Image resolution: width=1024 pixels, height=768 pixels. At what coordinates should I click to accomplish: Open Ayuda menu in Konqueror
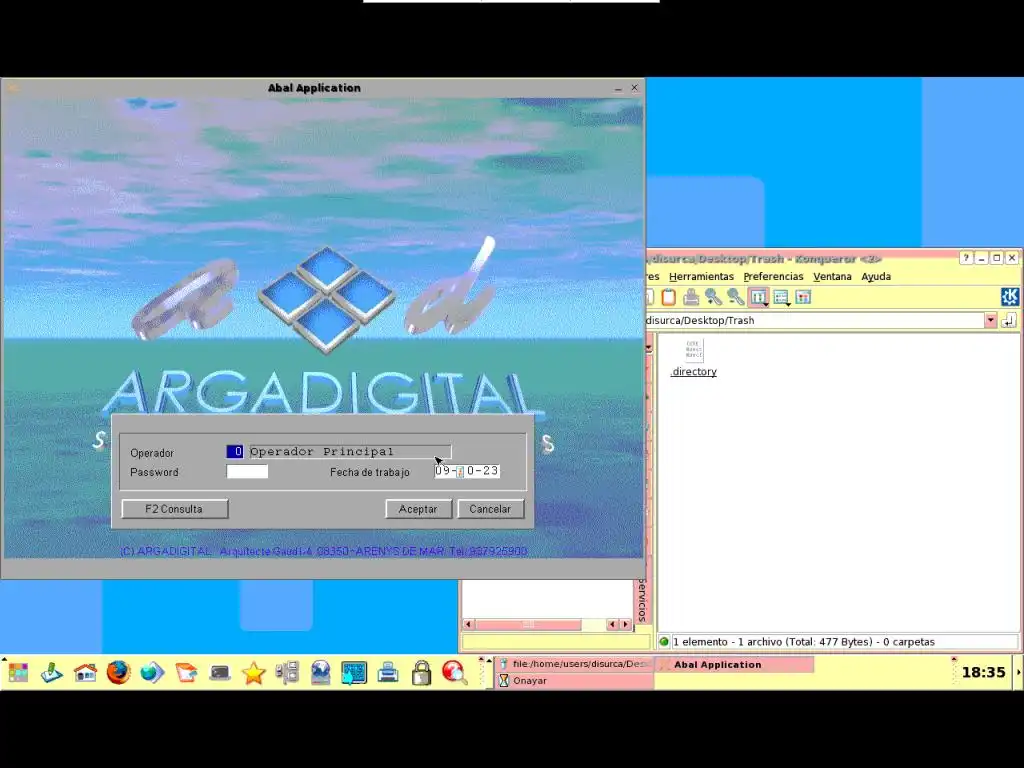[876, 276]
